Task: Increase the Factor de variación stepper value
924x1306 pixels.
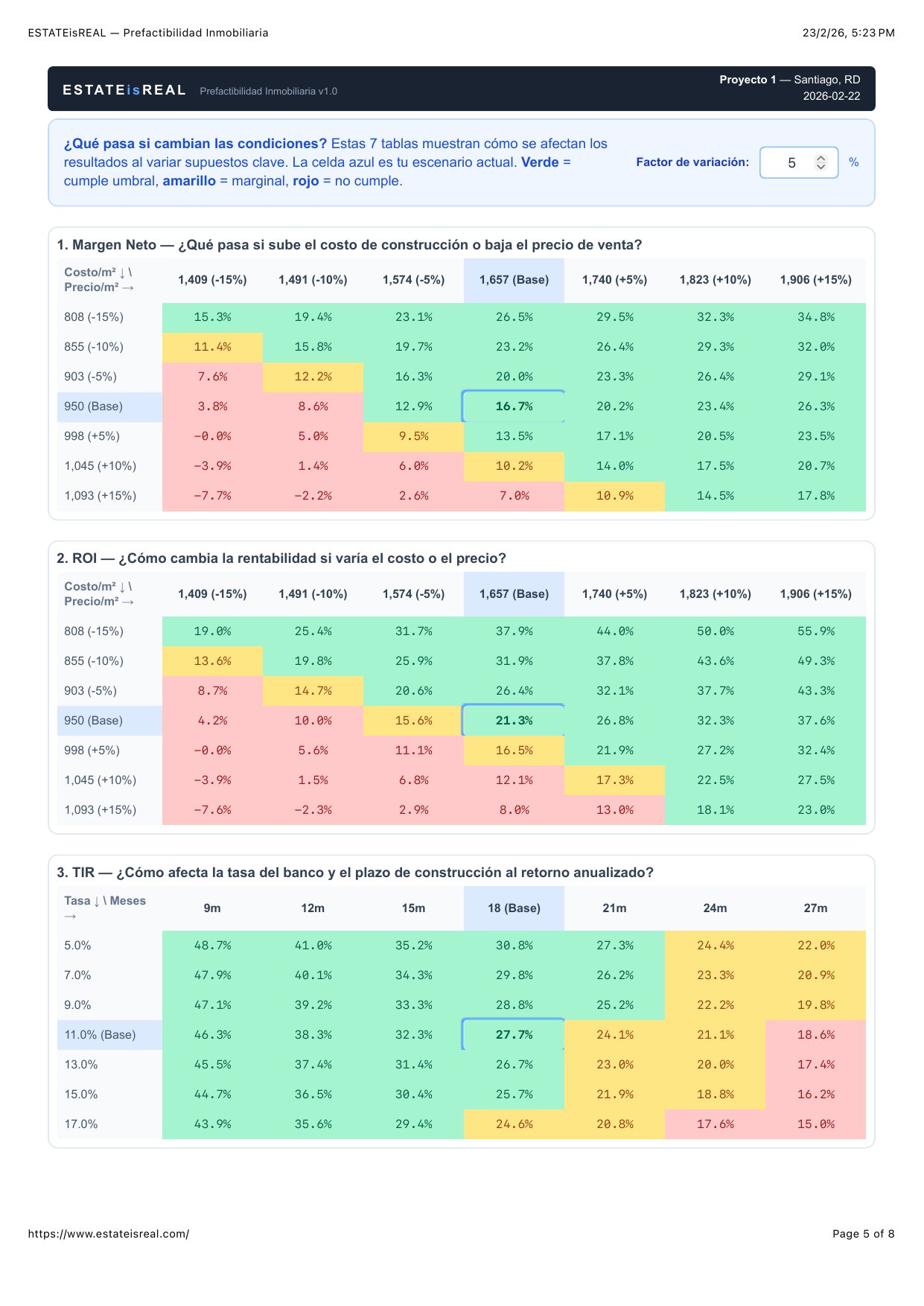Action: (x=821, y=158)
